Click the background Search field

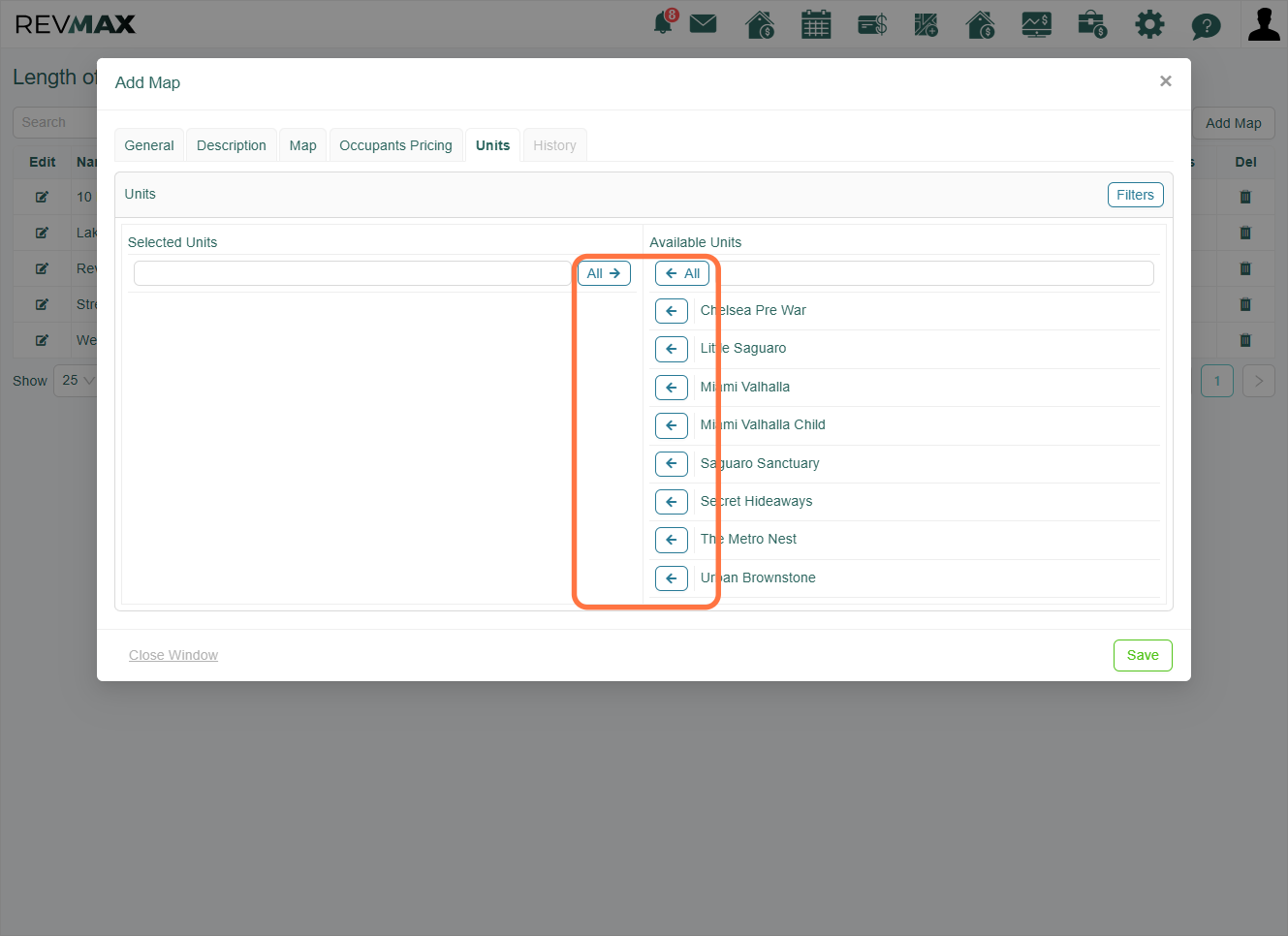tap(54, 122)
